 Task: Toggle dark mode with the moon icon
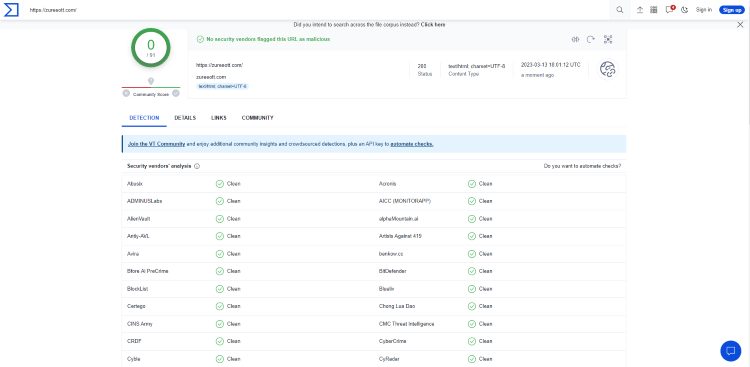[x=684, y=10]
